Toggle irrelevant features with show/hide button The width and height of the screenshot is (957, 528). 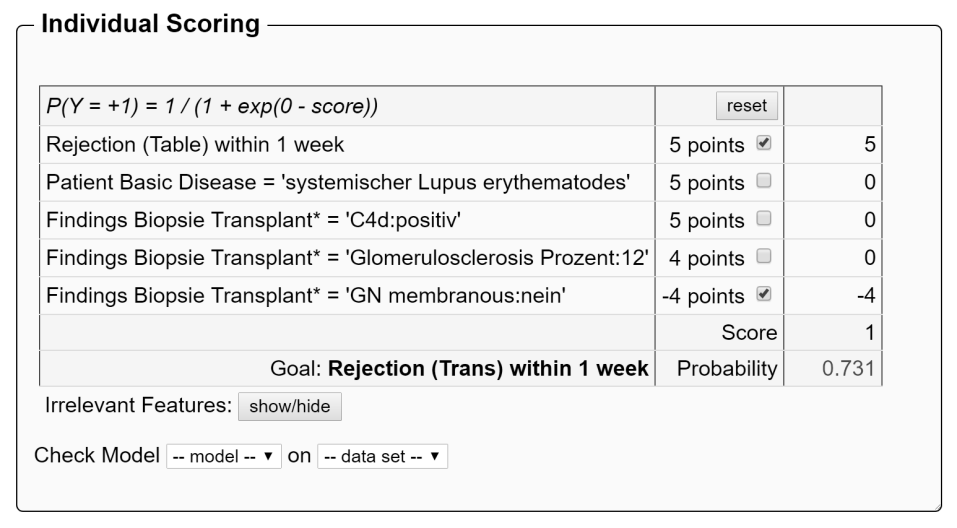[x=290, y=406]
